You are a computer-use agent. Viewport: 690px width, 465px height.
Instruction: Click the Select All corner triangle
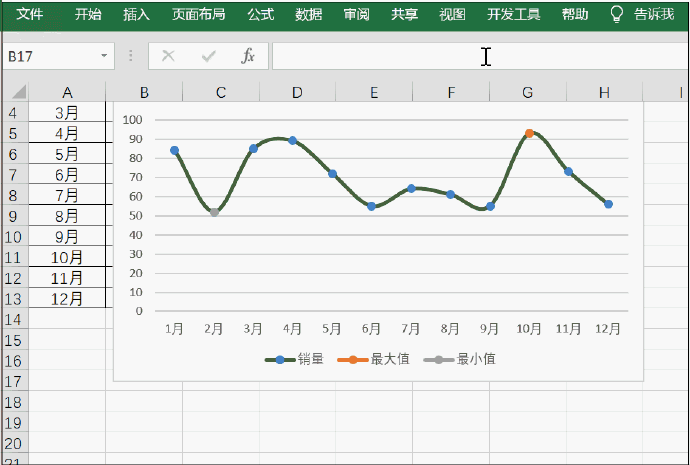(18, 92)
